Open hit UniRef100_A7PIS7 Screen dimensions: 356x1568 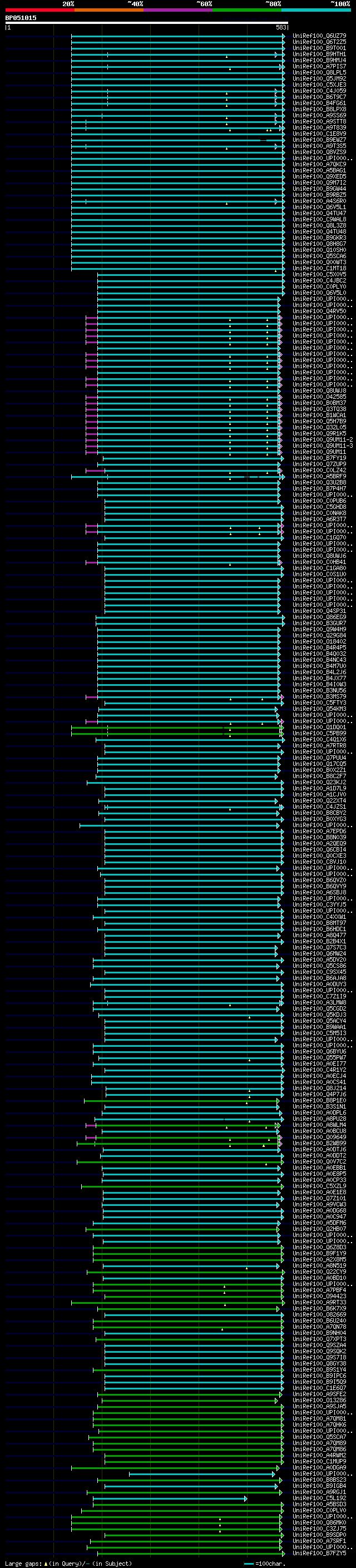tap(319, 66)
